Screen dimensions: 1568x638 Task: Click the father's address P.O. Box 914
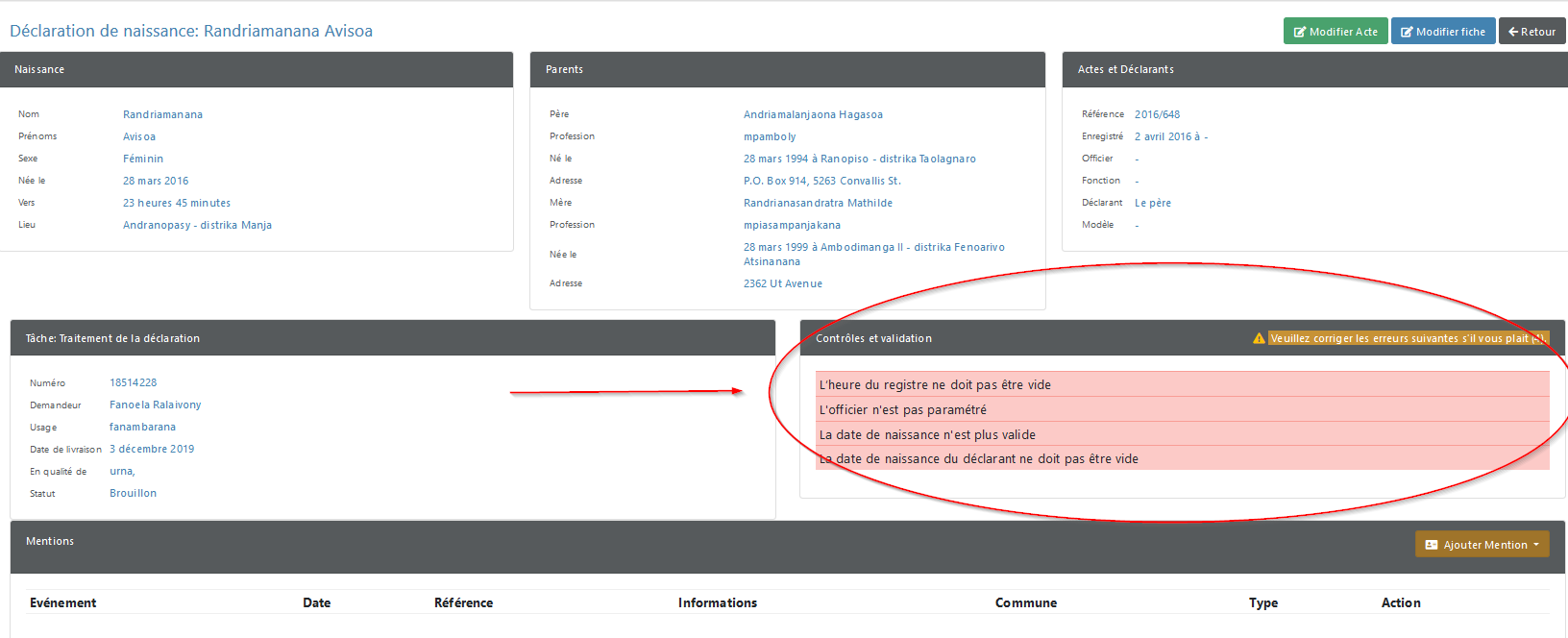(822, 181)
